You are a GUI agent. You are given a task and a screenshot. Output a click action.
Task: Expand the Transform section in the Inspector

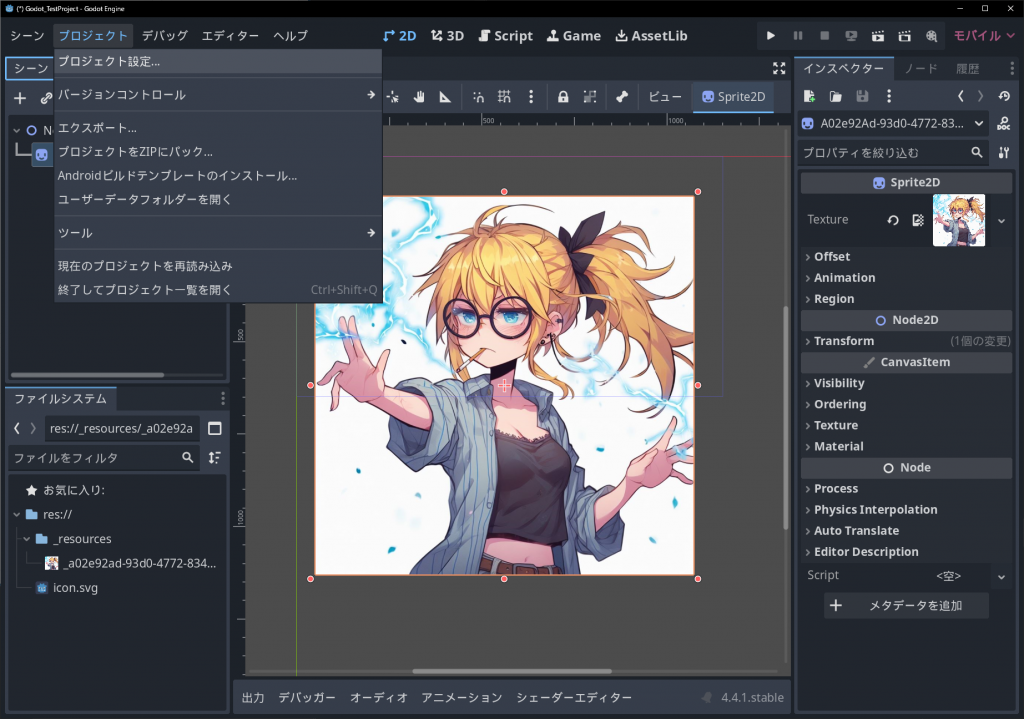tap(843, 341)
